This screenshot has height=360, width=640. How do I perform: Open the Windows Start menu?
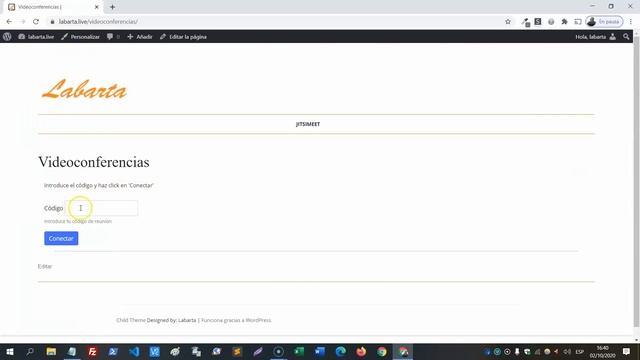pos(9,351)
